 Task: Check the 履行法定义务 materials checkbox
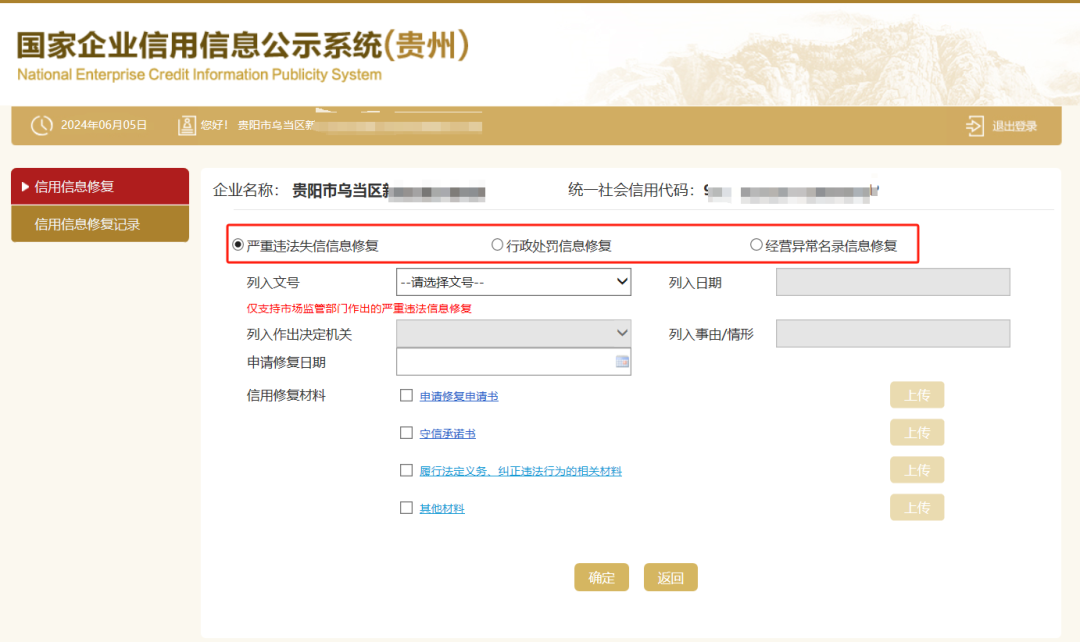click(406, 470)
